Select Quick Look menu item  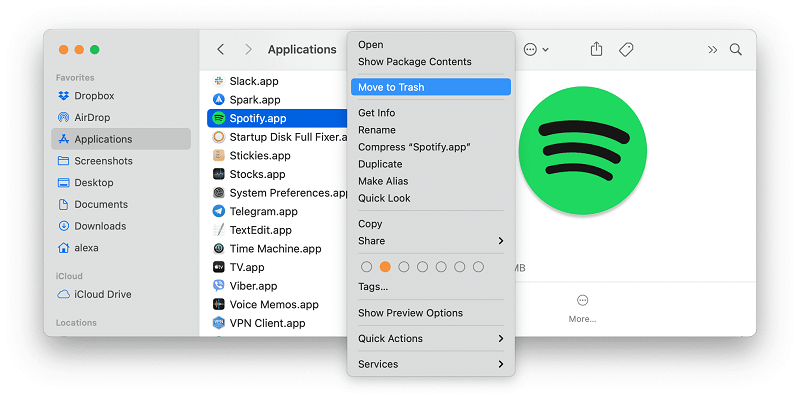point(431,198)
